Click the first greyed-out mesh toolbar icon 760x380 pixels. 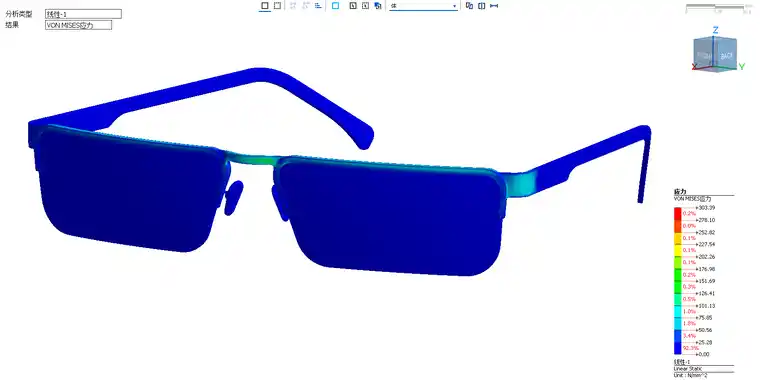click(293, 6)
